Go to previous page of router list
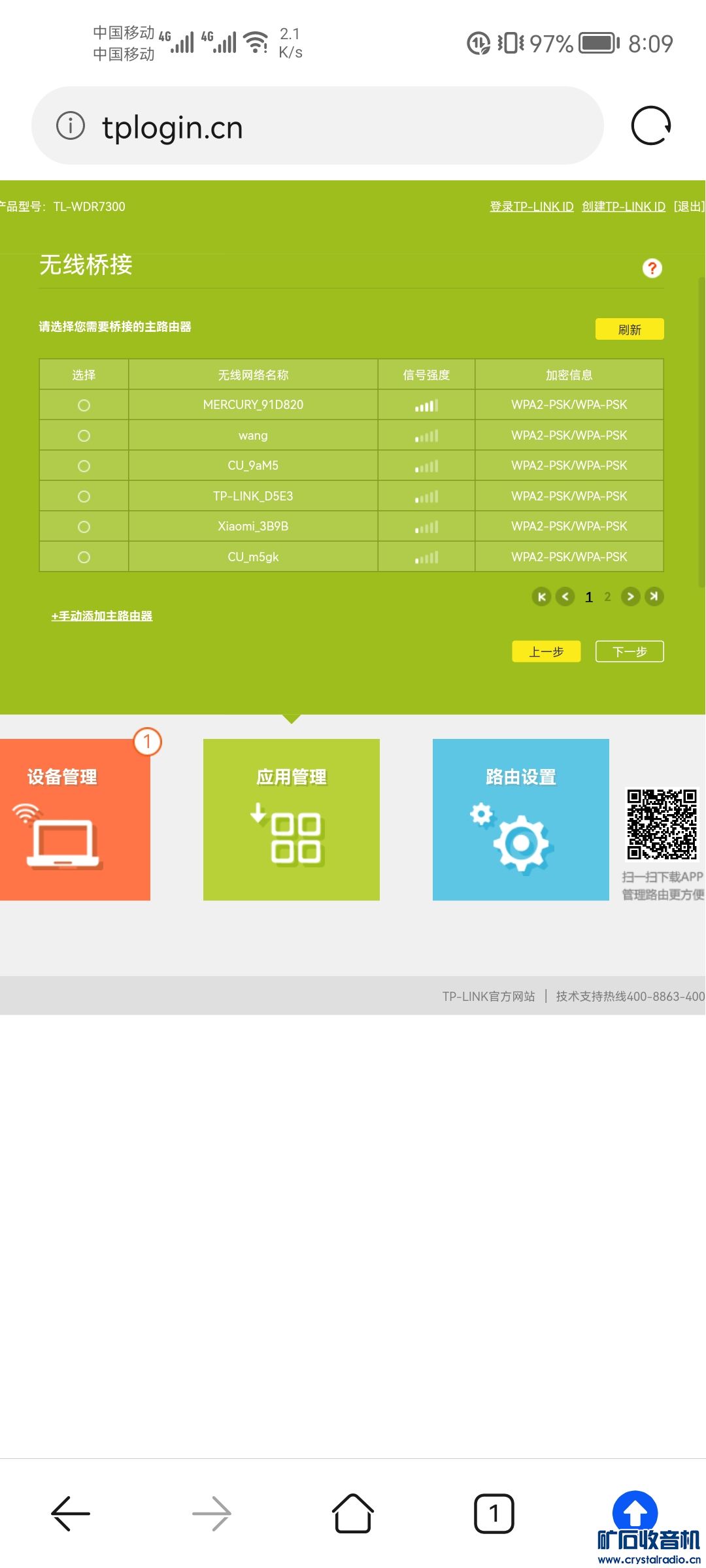Viewport: 706px width, 1568px height. click(x=565, y=596)
